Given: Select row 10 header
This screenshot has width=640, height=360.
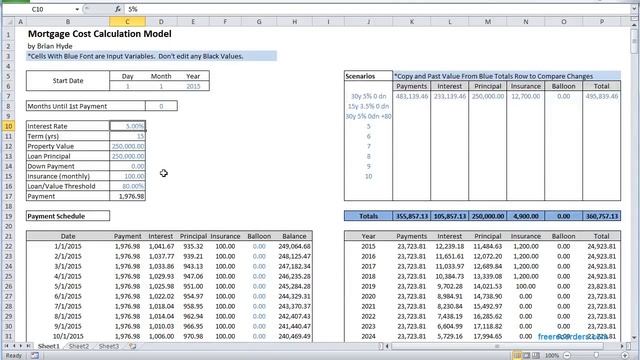Looking at the screenshot, I should click(x=8, y=126).
